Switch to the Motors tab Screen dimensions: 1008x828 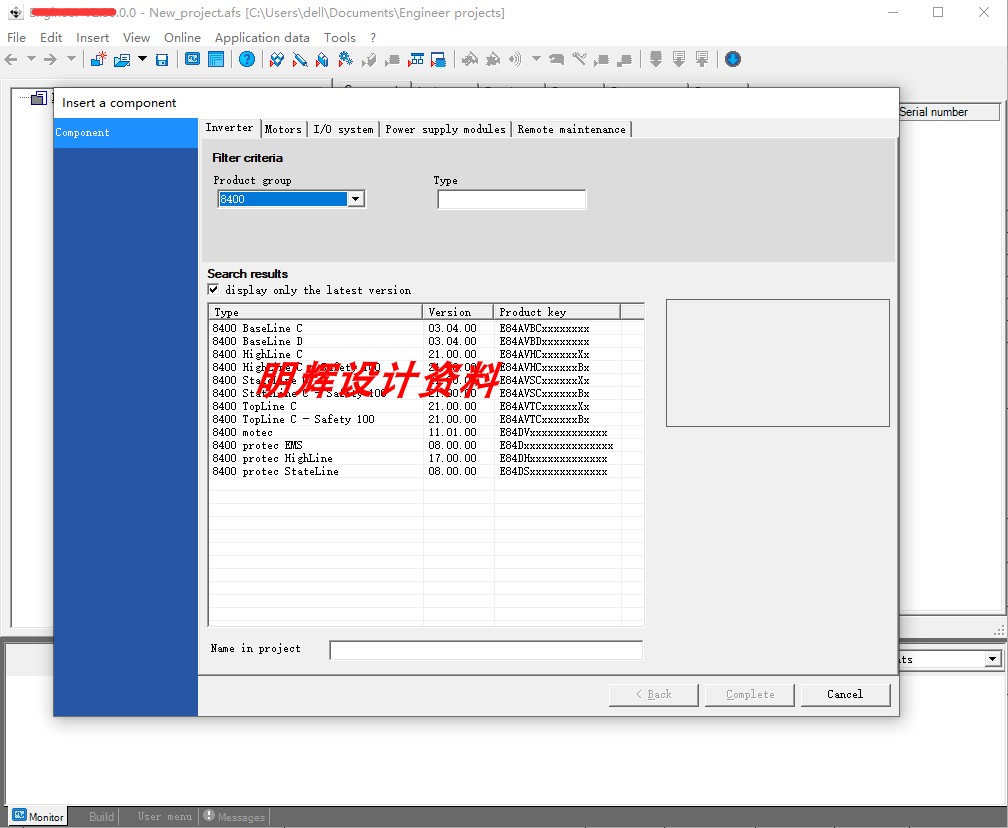pos(283,128)
